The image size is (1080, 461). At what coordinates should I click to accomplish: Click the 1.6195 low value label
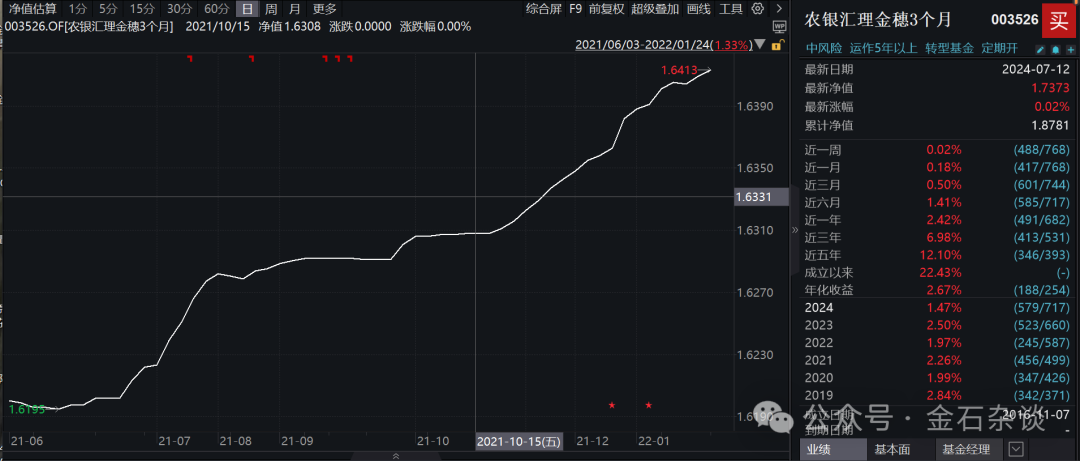pos(27,409)
